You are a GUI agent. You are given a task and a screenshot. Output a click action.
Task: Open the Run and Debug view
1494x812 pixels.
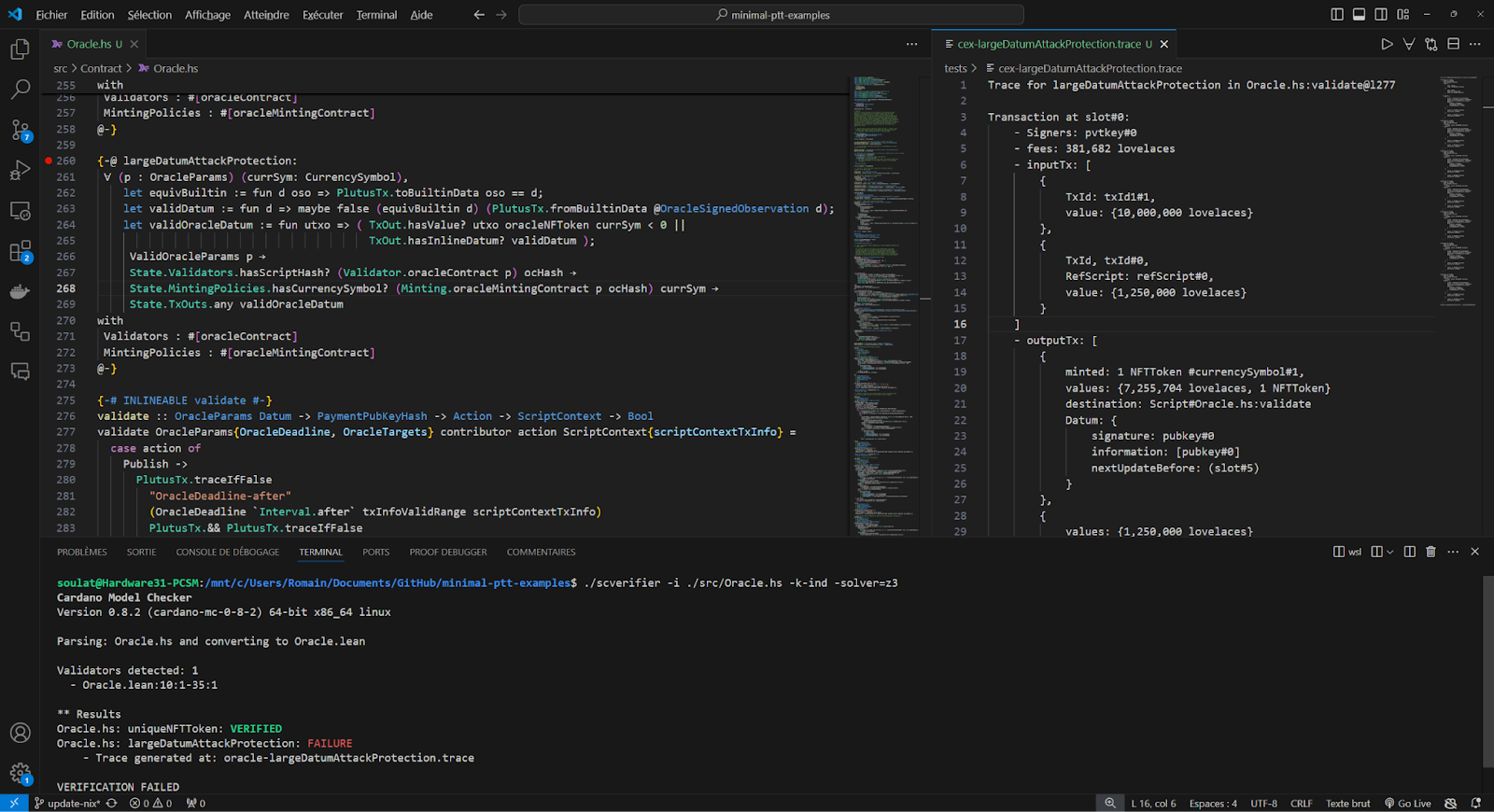[x=20, y=170]
